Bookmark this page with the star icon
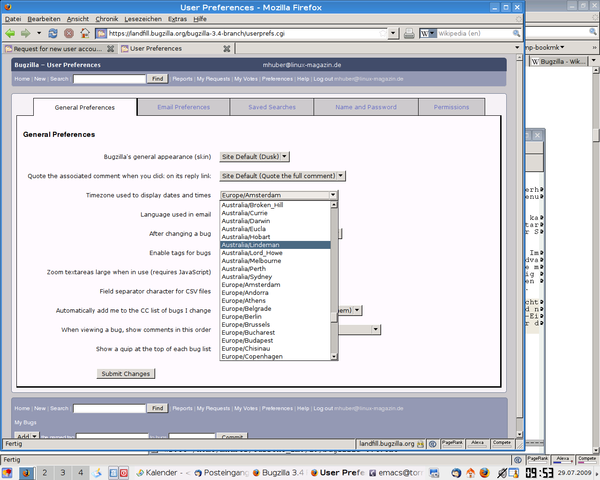Viewport: 600px width, 480px height. [383, 33]
